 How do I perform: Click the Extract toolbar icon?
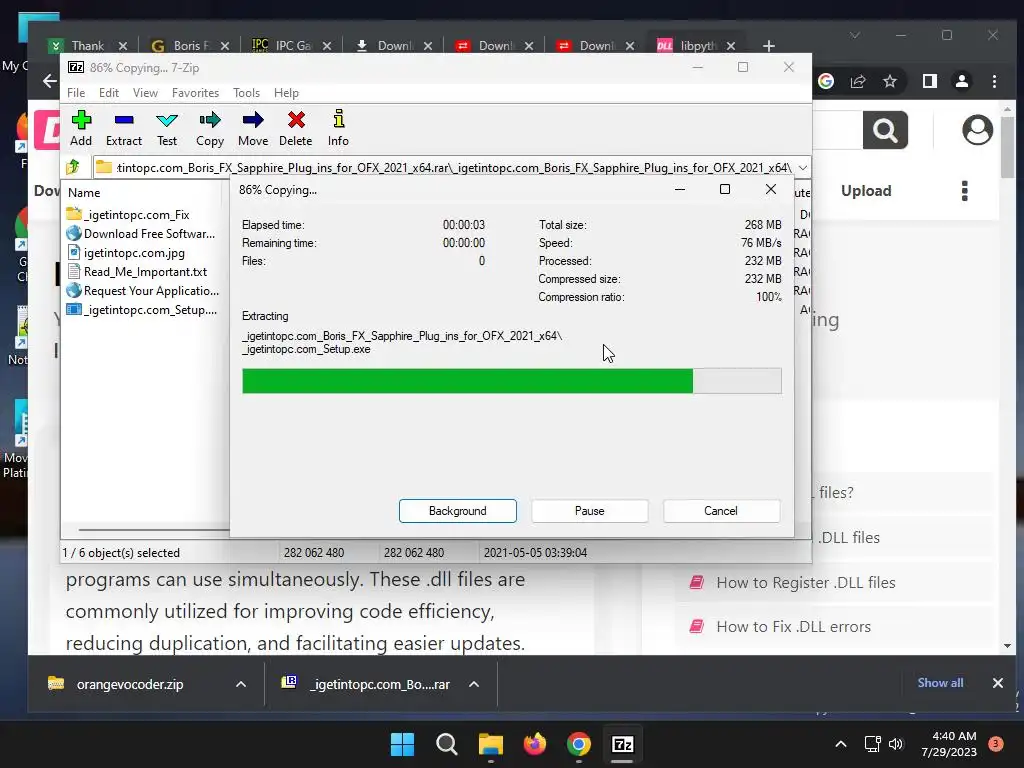coord(123,128)
